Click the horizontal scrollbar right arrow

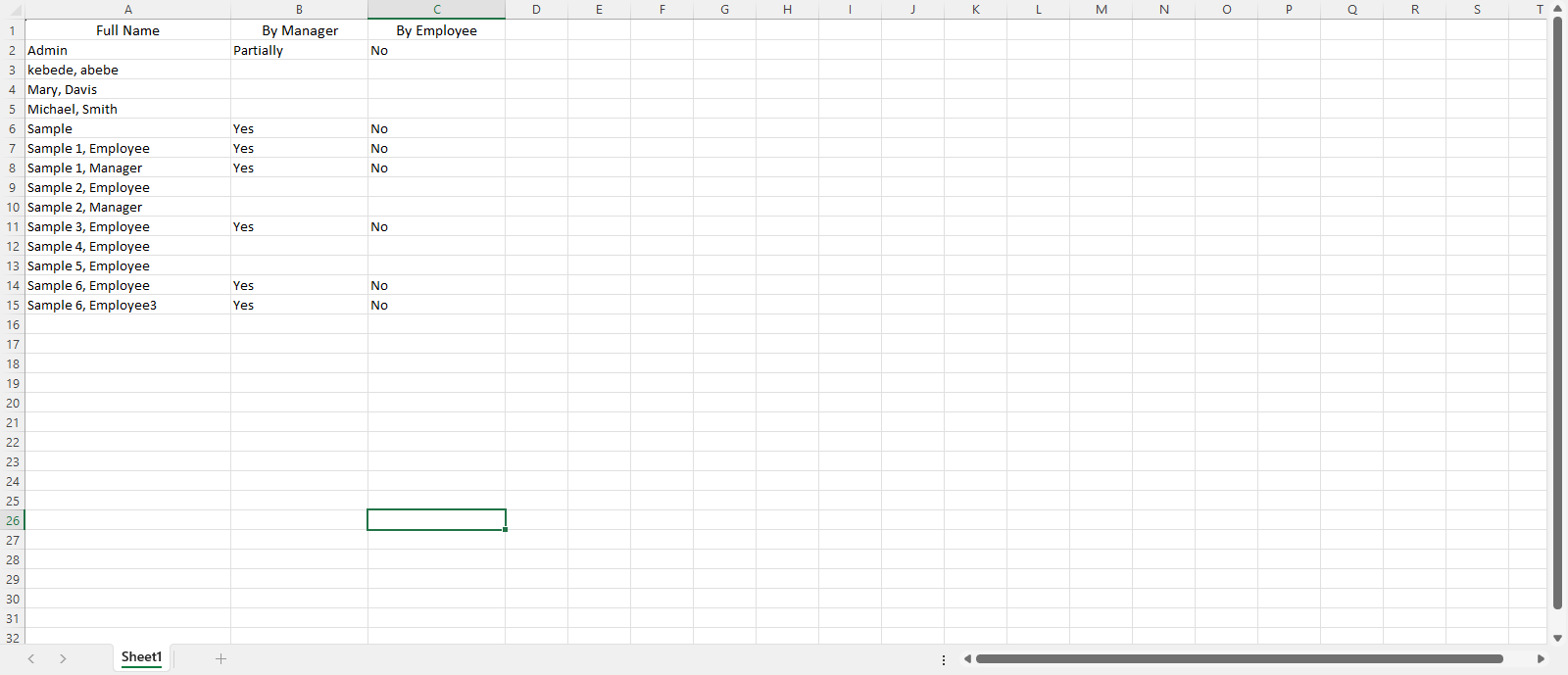[1541, 659]
